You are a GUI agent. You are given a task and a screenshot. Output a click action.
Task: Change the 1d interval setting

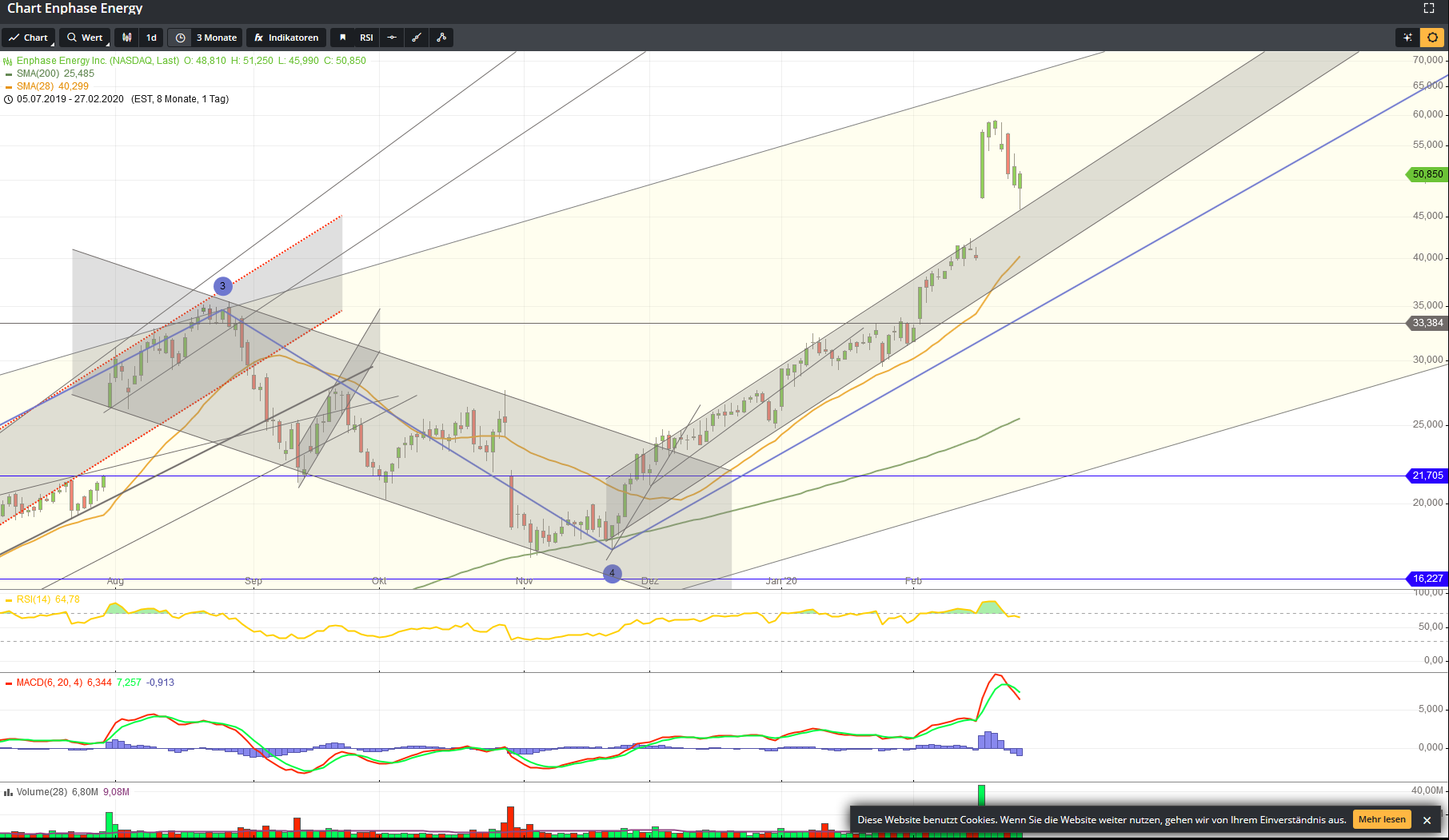click(x=151, y=38)
